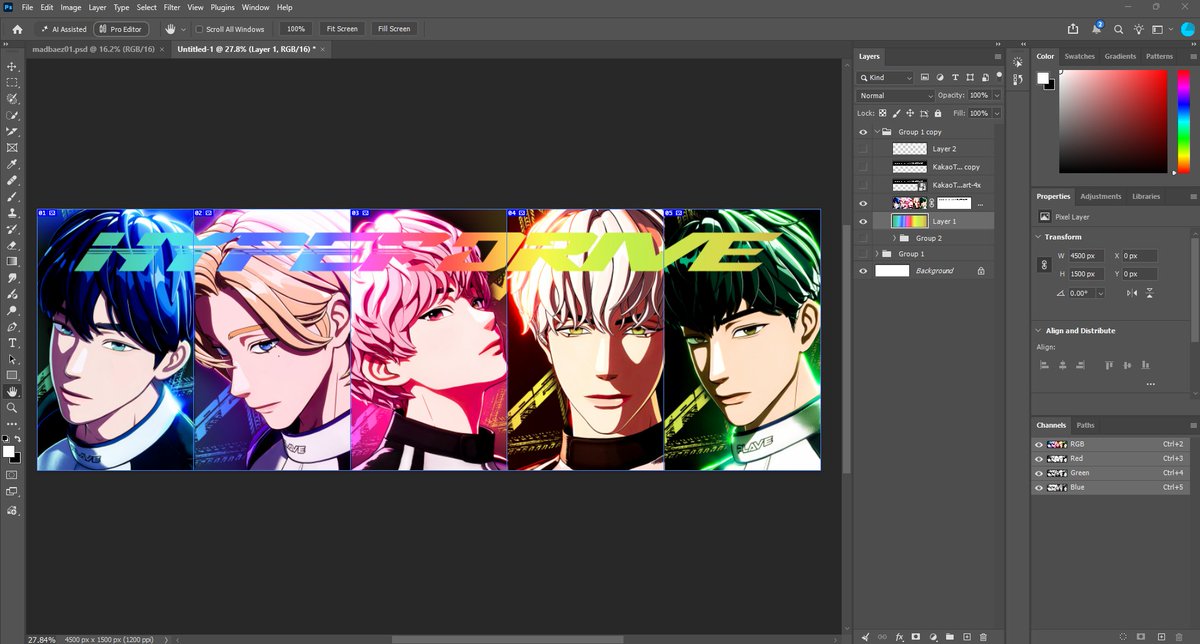Hide Group 1 copy visibility eye
Viewport: 1200px width, 644px height.
863,132
